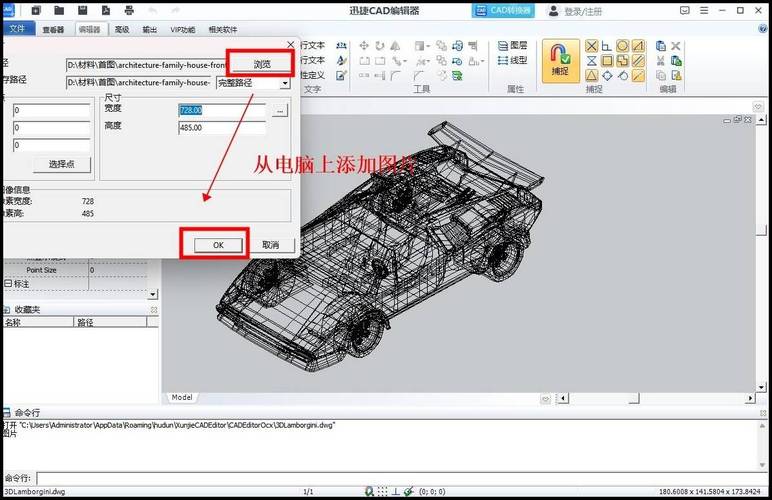Viewport: 772px width, 500px height.
Task: Click the move arrows tool icon
Action: (364, 46)
